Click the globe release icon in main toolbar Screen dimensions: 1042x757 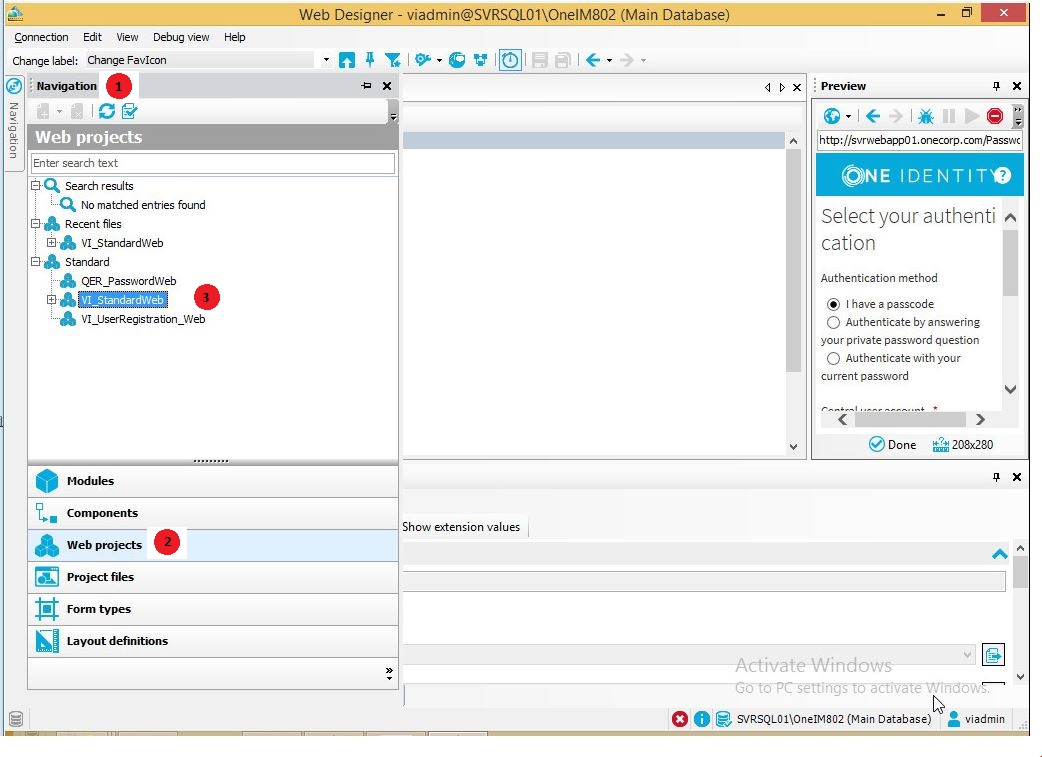click(x=457, y=60)
